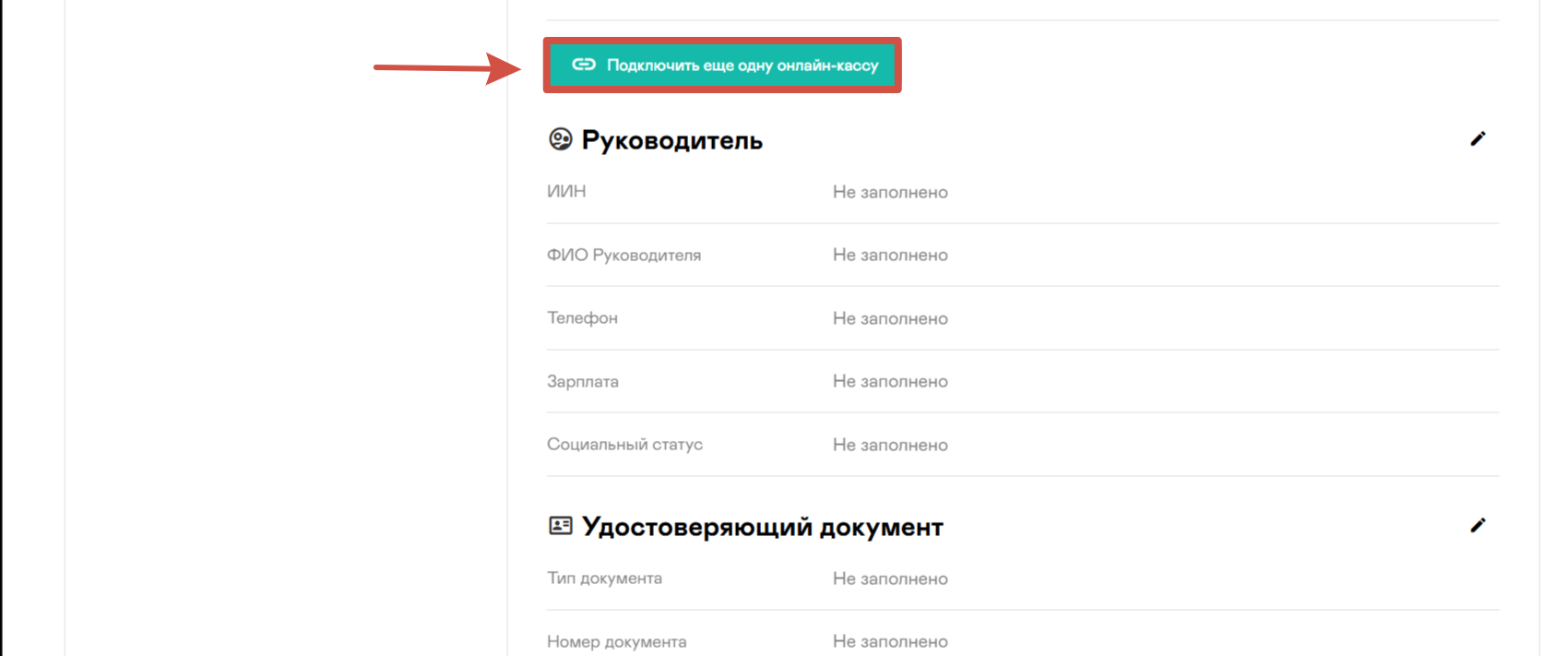Click the ID card icon beside Удостоверяющий документ
The image size is (1568, 656).
click(561, 526)
